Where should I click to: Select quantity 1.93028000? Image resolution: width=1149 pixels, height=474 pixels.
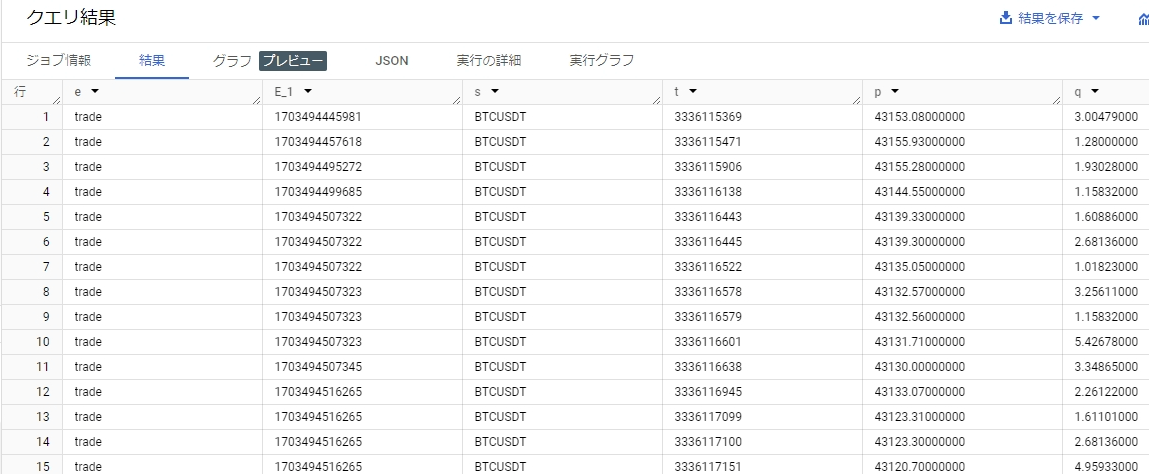[x=1106, y=166]
